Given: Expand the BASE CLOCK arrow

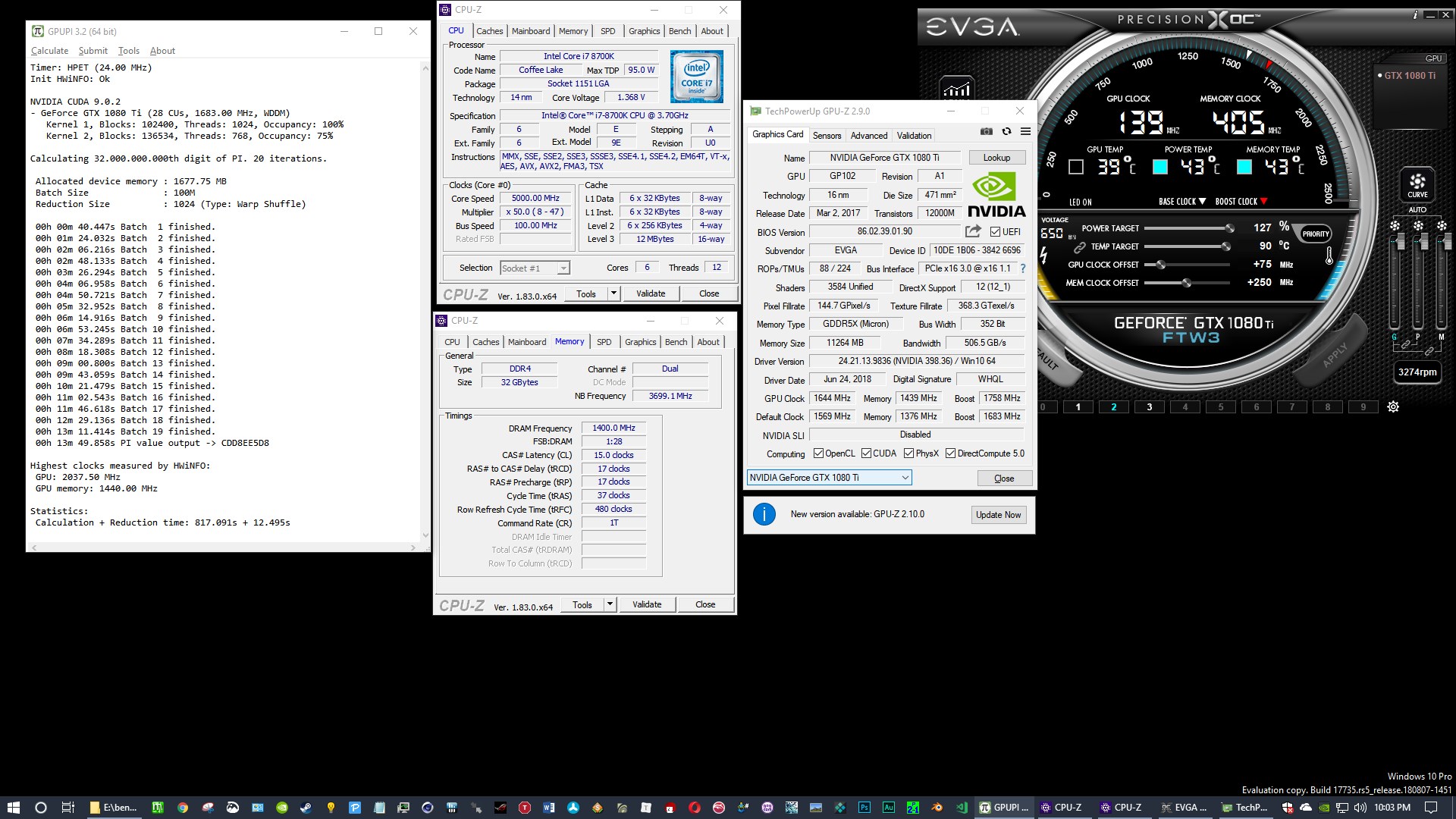Looking at the screenshot, I should tap(1202, 202).
